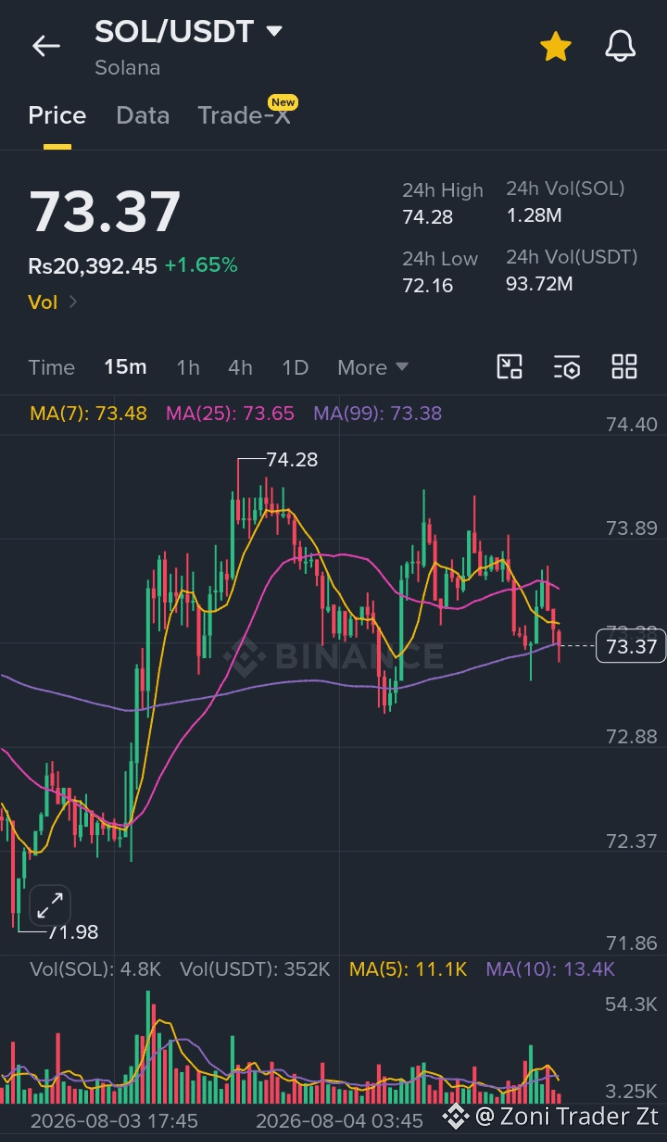Click the 2026-08-03 17:45 time label

click(x=114, y=1120)
